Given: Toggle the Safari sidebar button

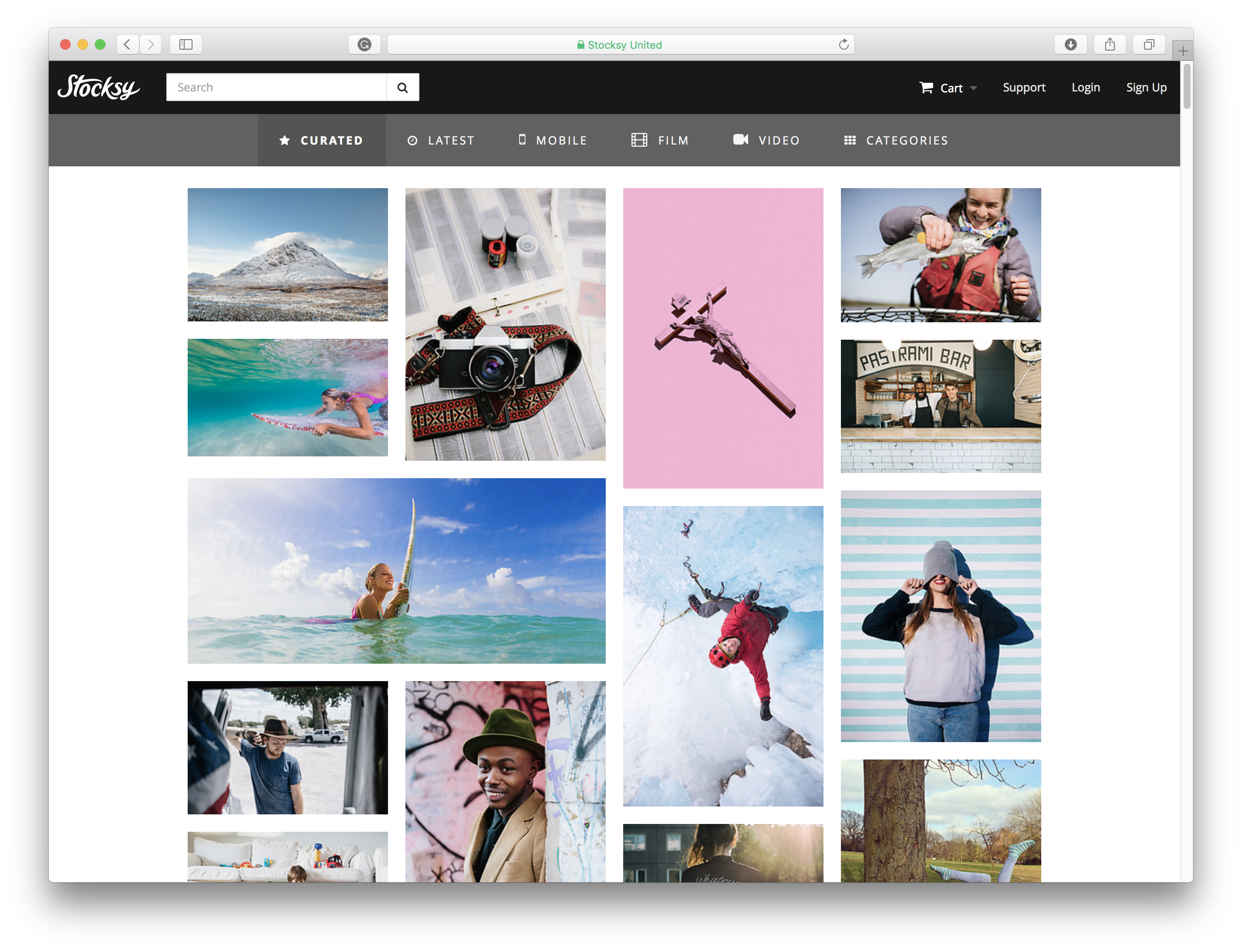Looking at the screenshot, I should click(x=186, y=44).
